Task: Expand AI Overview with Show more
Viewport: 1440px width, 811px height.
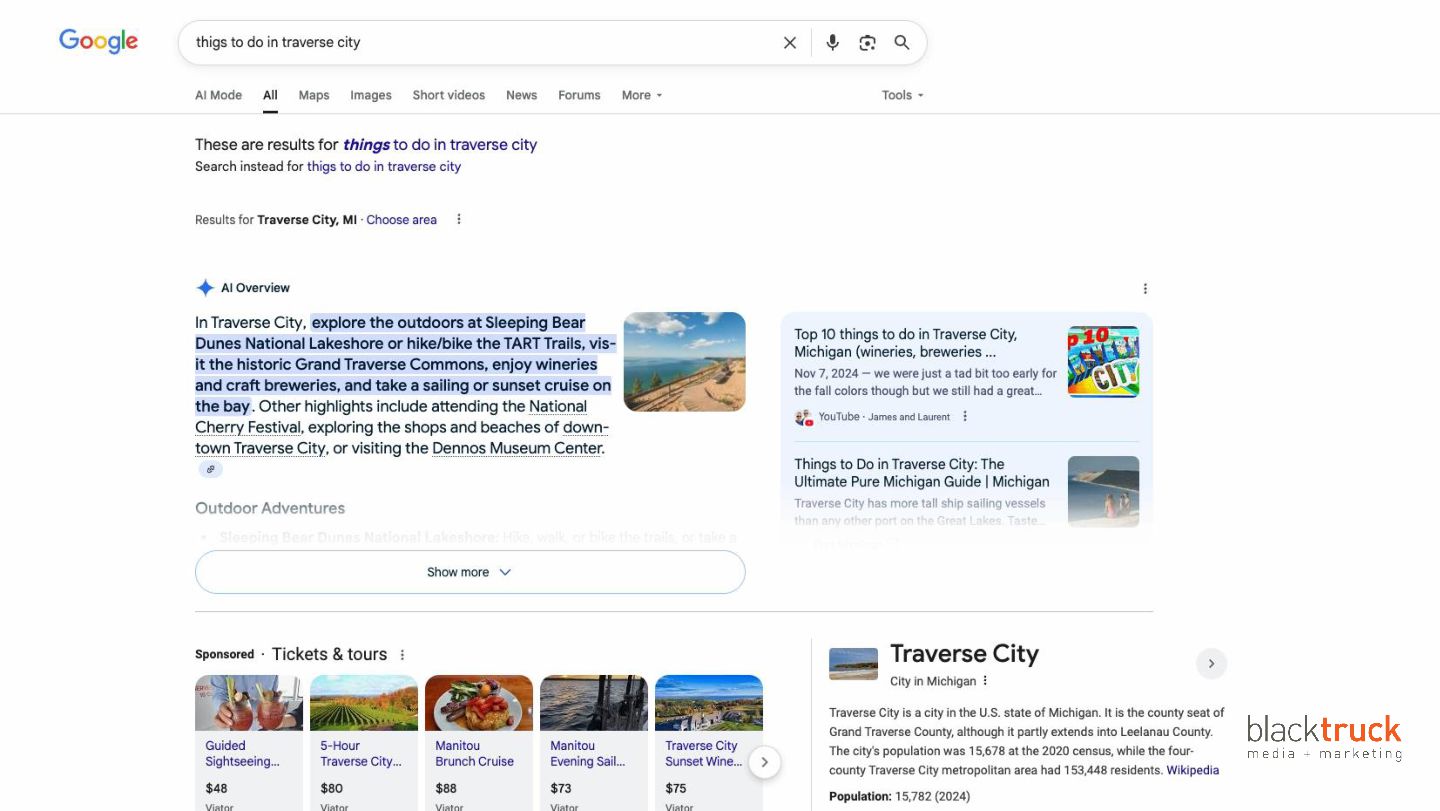Action: 470,572
